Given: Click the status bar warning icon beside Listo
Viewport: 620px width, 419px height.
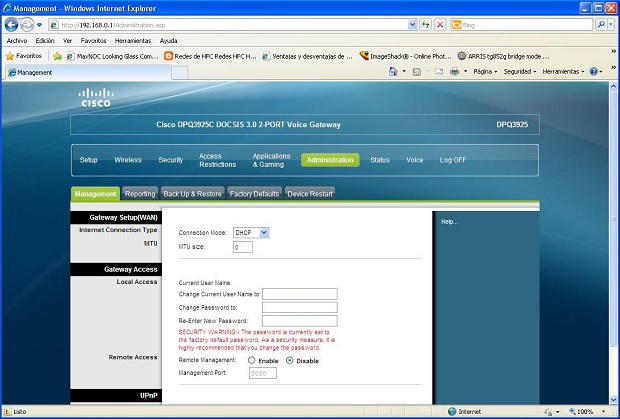Looking at the screenshot, I should 8,411.
